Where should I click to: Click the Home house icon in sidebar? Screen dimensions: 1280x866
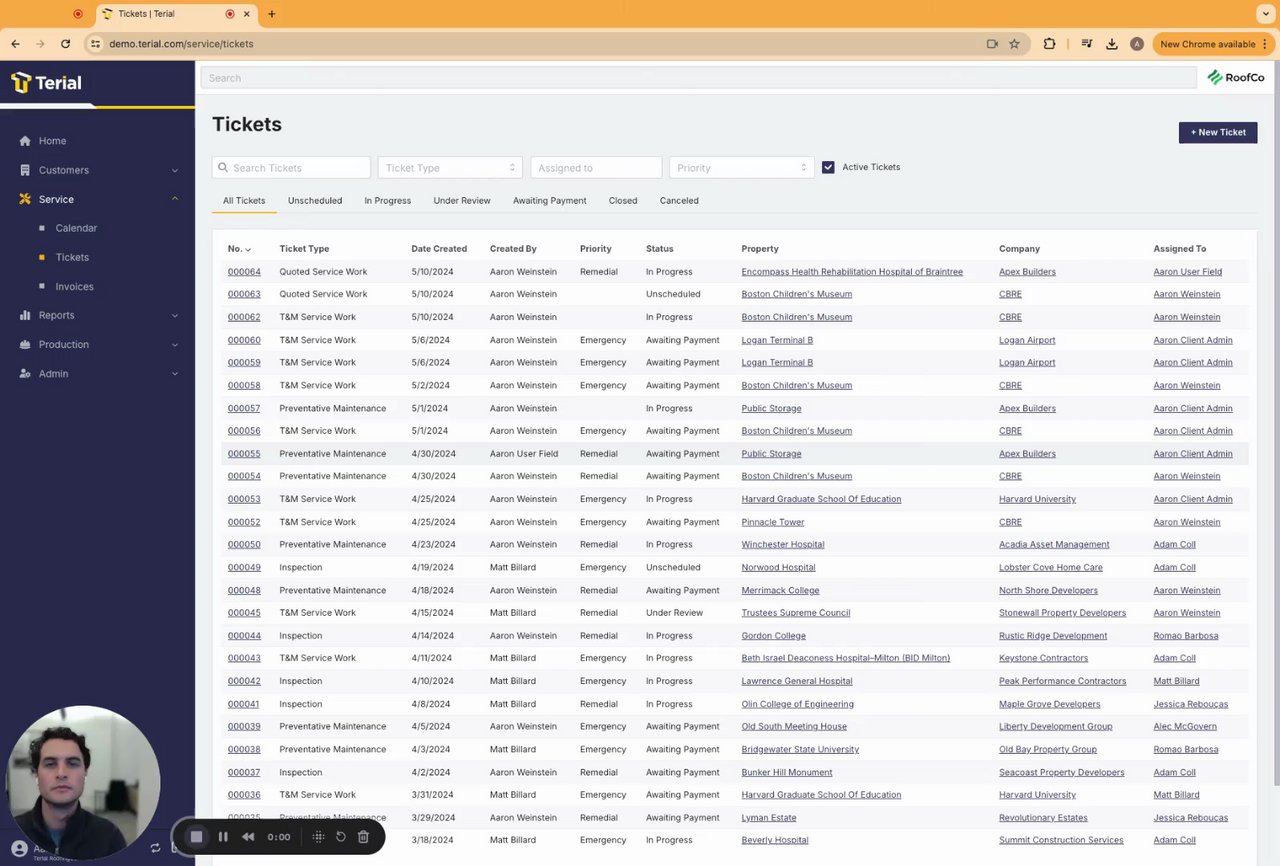[25, 141]
